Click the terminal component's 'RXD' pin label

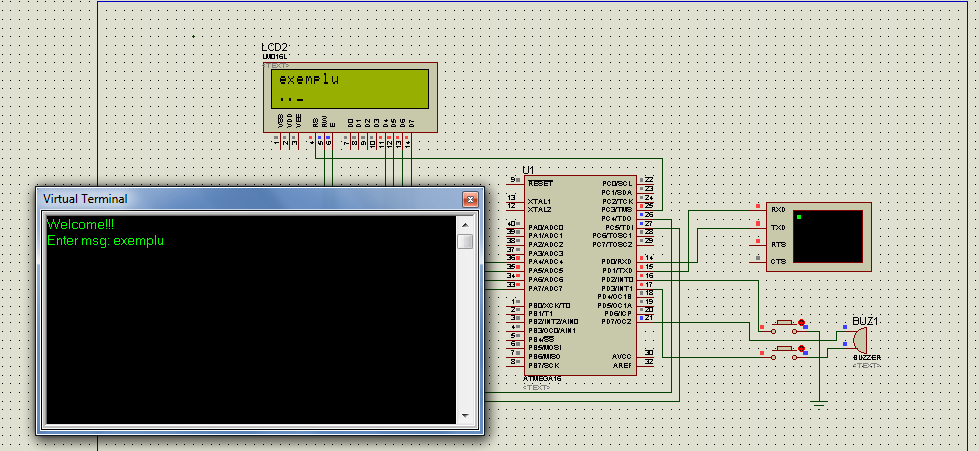(x=778, y=210)
